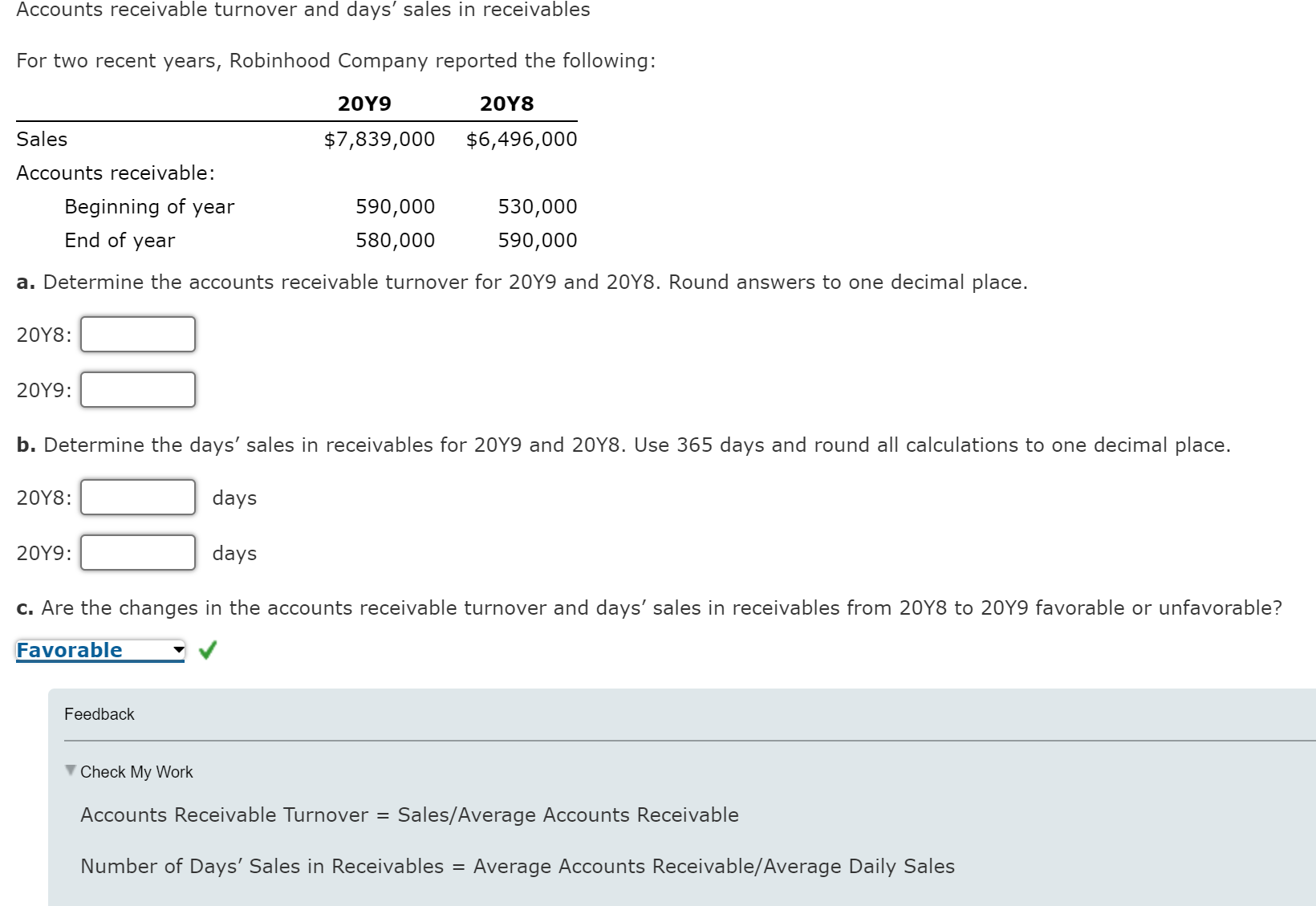Screen dimensions: 1316x906
Task: Select the Check My Work label
Action: 136,771
